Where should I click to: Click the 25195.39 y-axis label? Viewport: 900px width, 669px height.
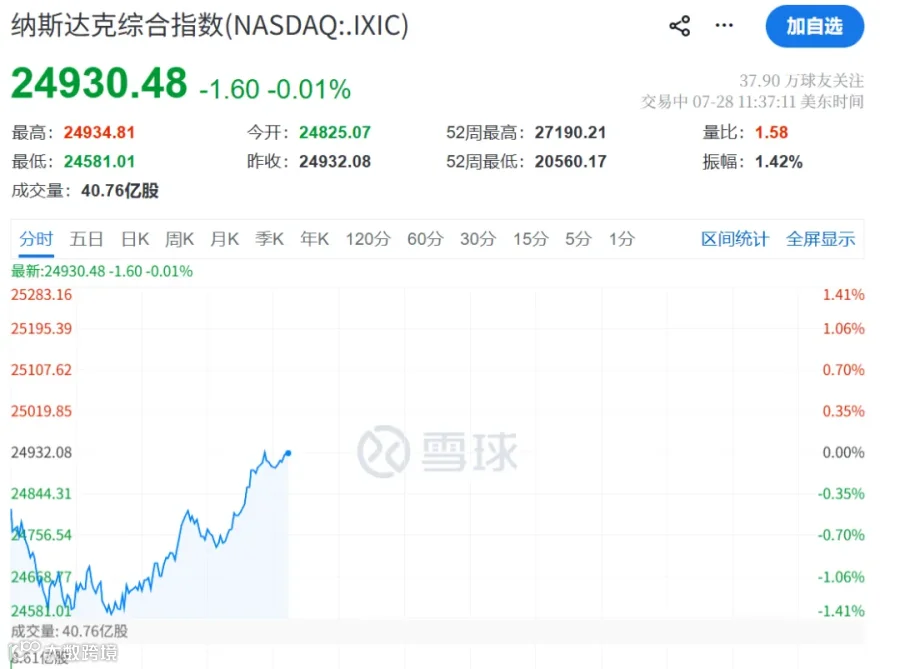41,329
